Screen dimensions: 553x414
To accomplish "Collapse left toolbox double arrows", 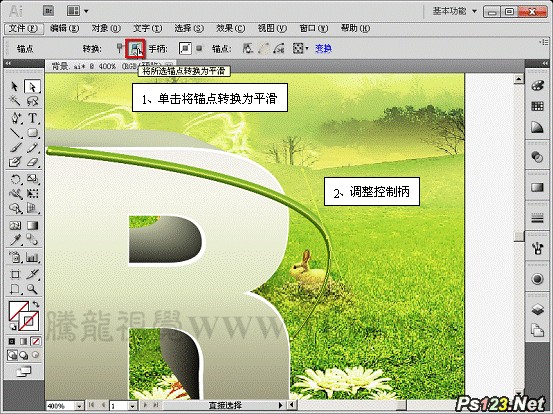I will coord(8,63).
